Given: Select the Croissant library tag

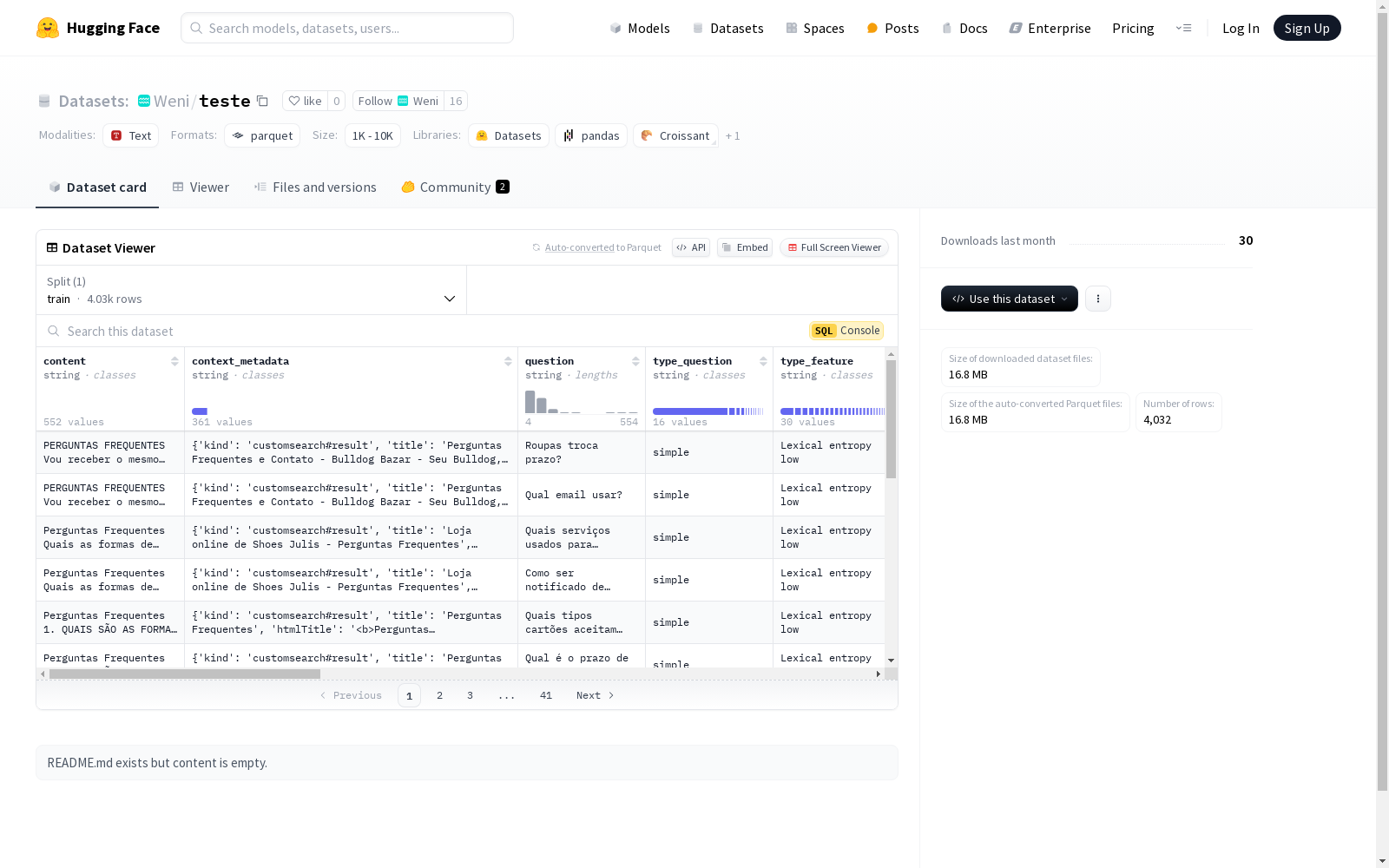Looking at the screenshot, I should coord(675,135).
